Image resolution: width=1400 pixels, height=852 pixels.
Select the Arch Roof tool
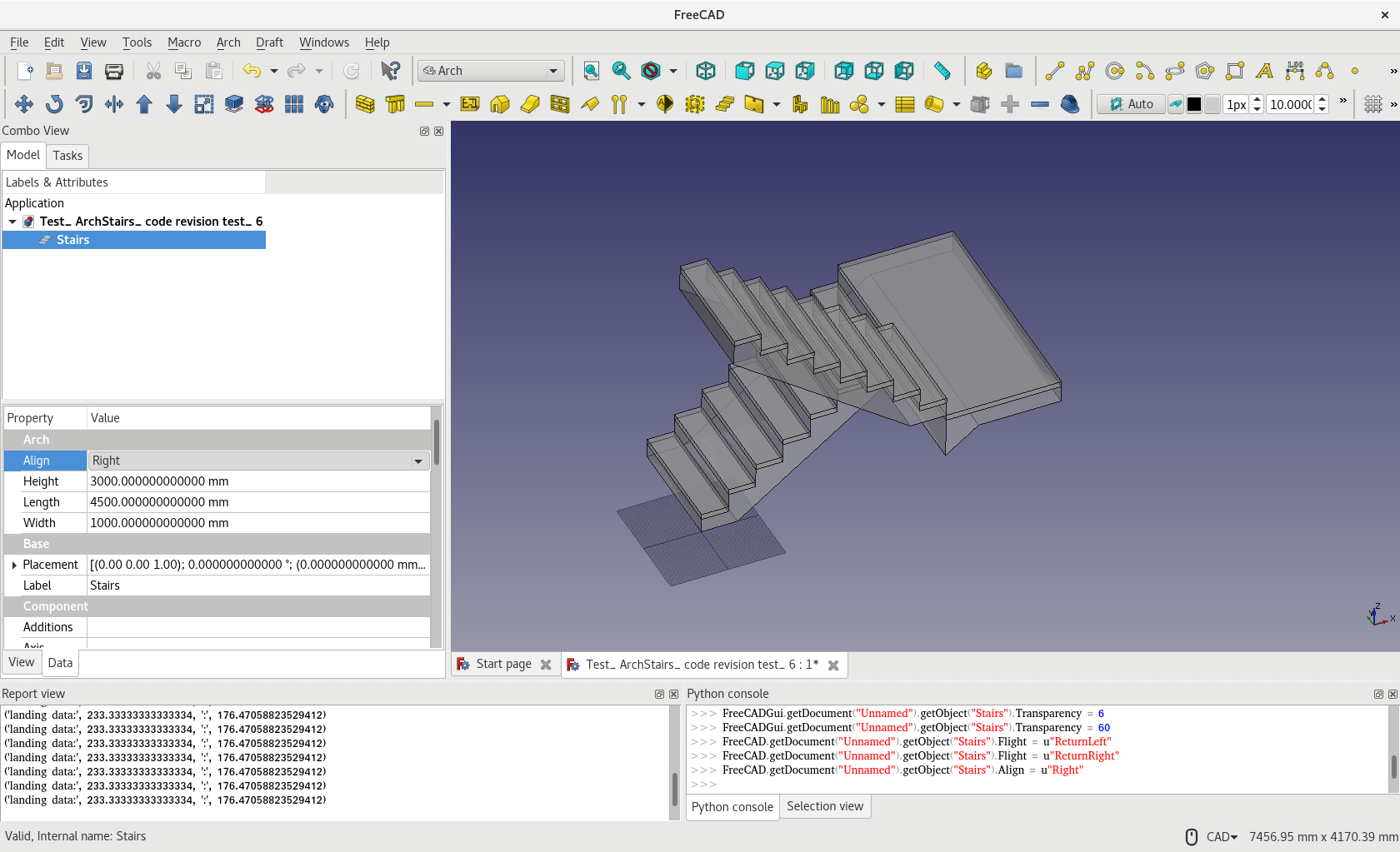[590, 104]
